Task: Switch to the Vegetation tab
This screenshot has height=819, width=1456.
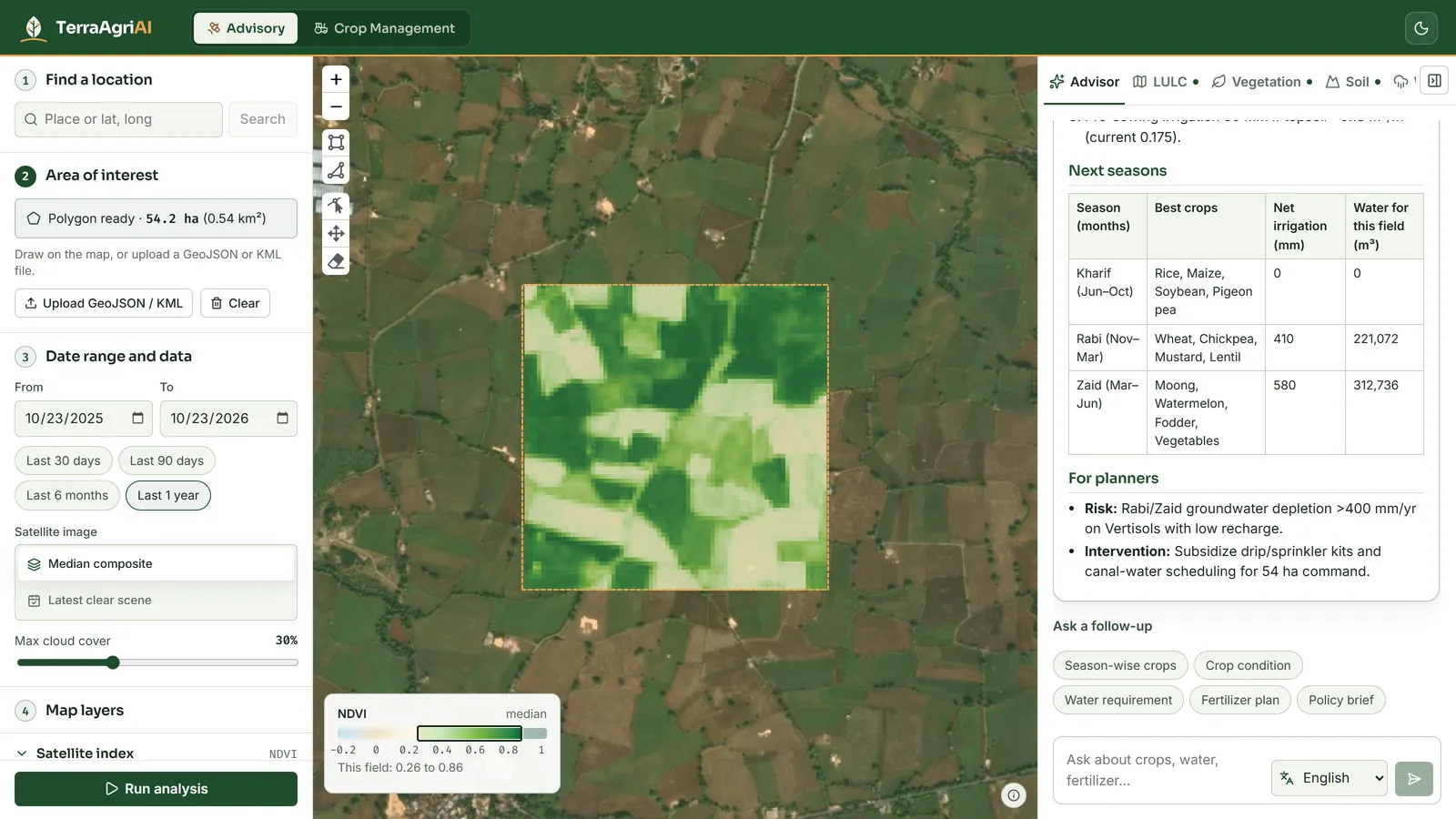Action: click(1262, 82)
